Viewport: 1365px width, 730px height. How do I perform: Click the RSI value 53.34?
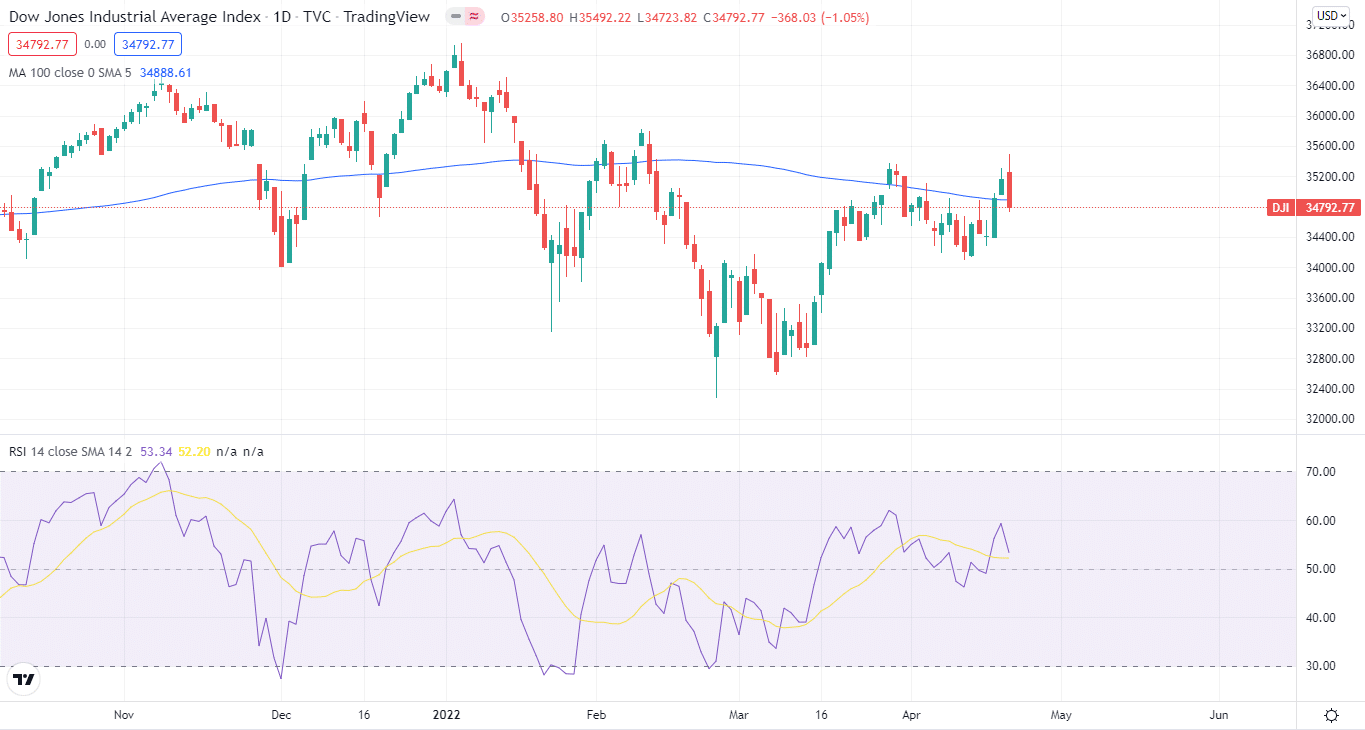[x=157, y=451]
